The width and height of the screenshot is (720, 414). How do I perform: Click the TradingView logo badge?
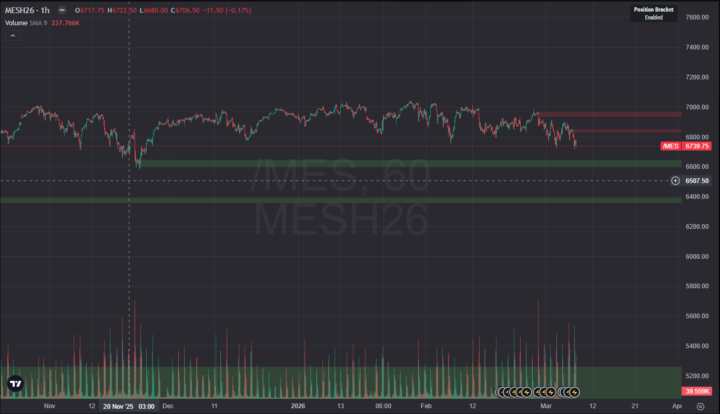coord(15,384)
